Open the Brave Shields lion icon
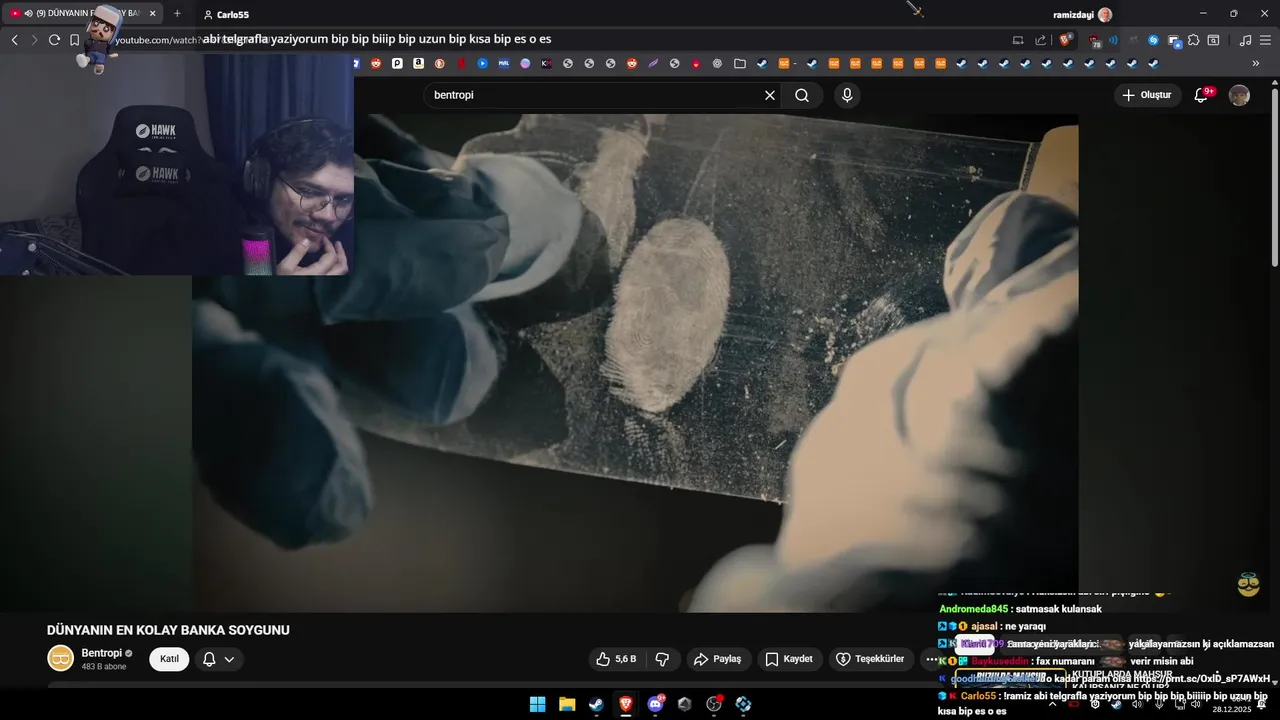This screenshot has width=1280, height=720. 1065,40
